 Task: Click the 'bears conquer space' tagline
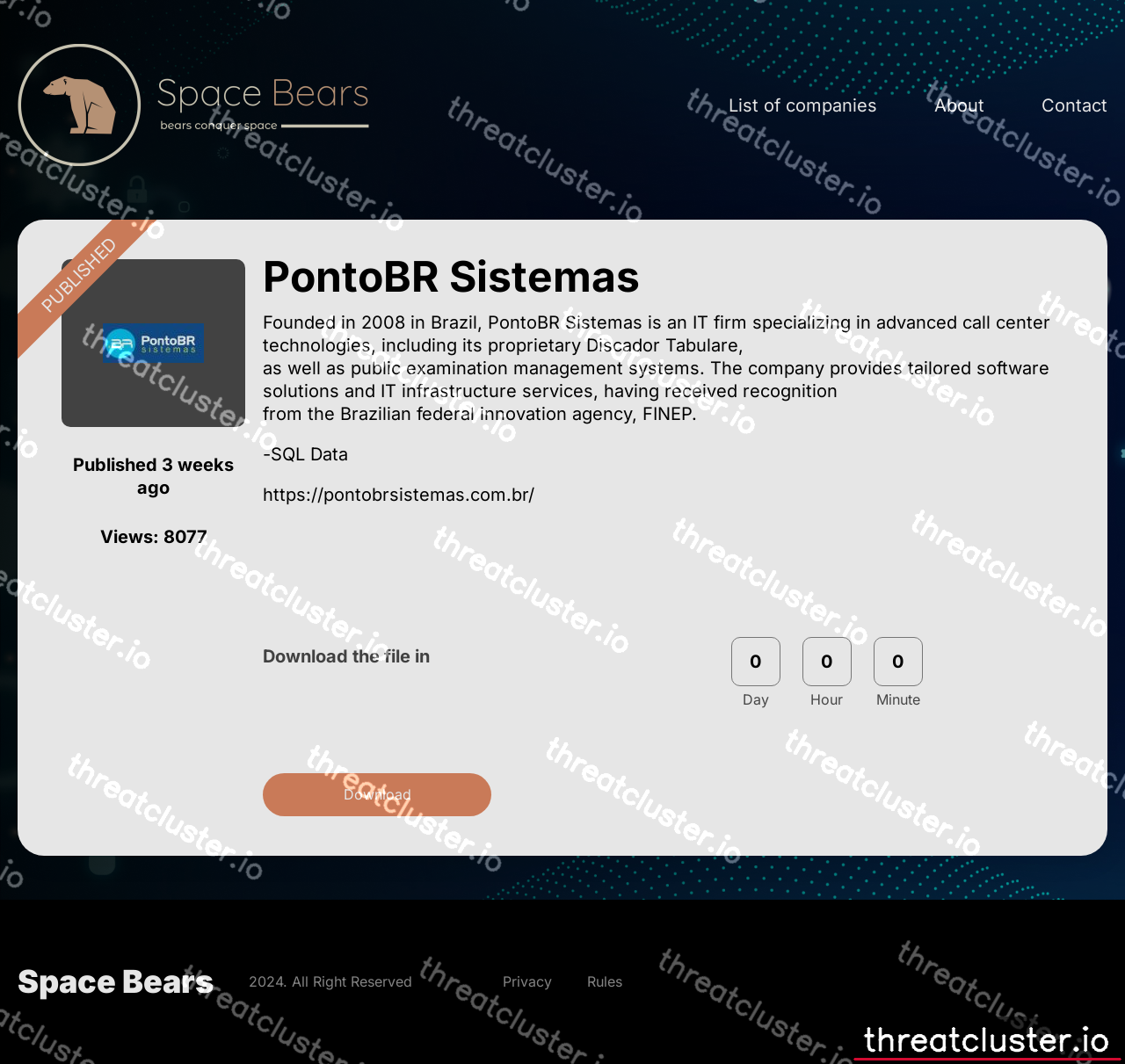[219, 126]
